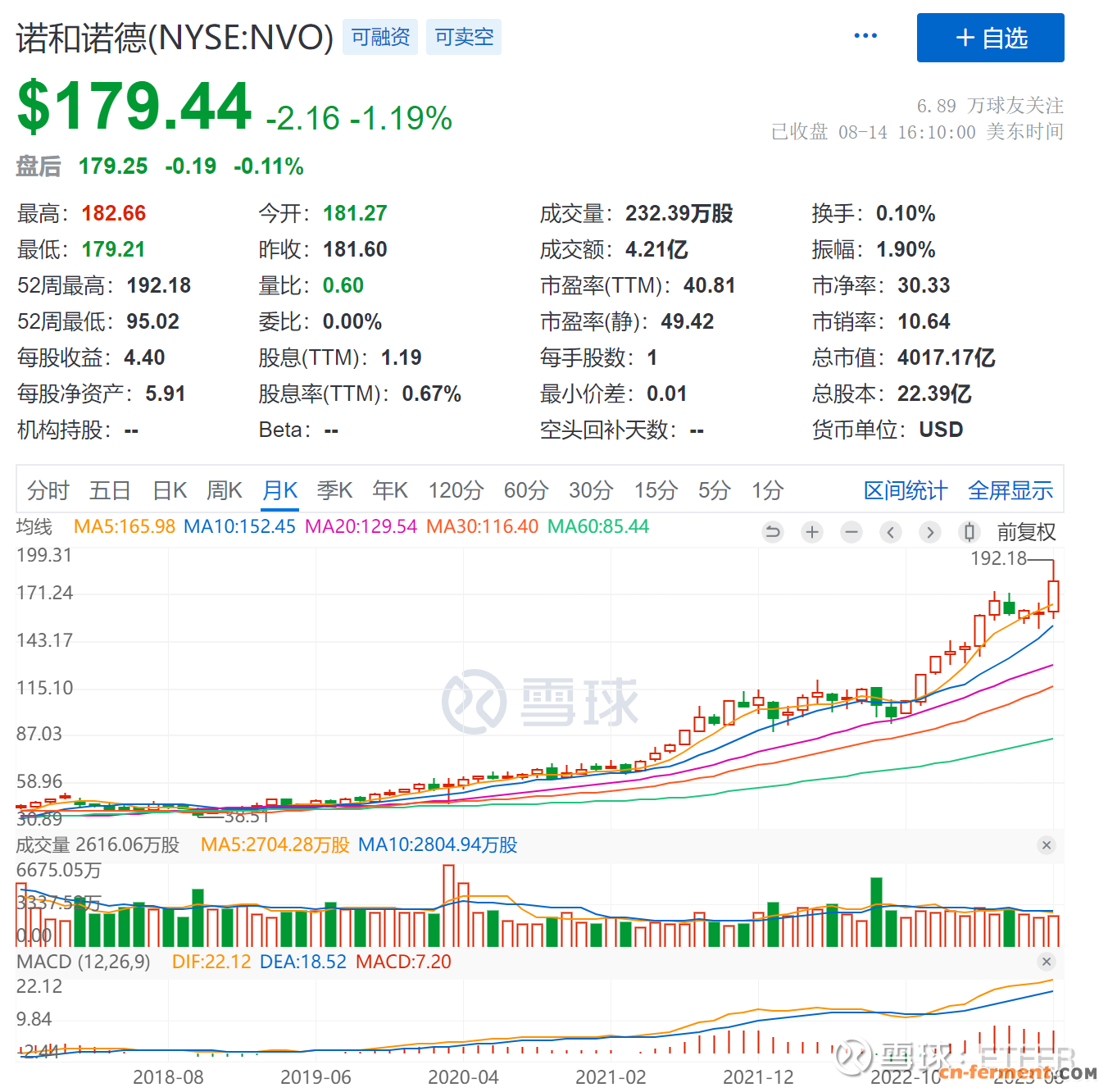Add stock via the 自选 button
Image resolution: width=1108 pixels, height=1092 pixels.
pos(990,38)
